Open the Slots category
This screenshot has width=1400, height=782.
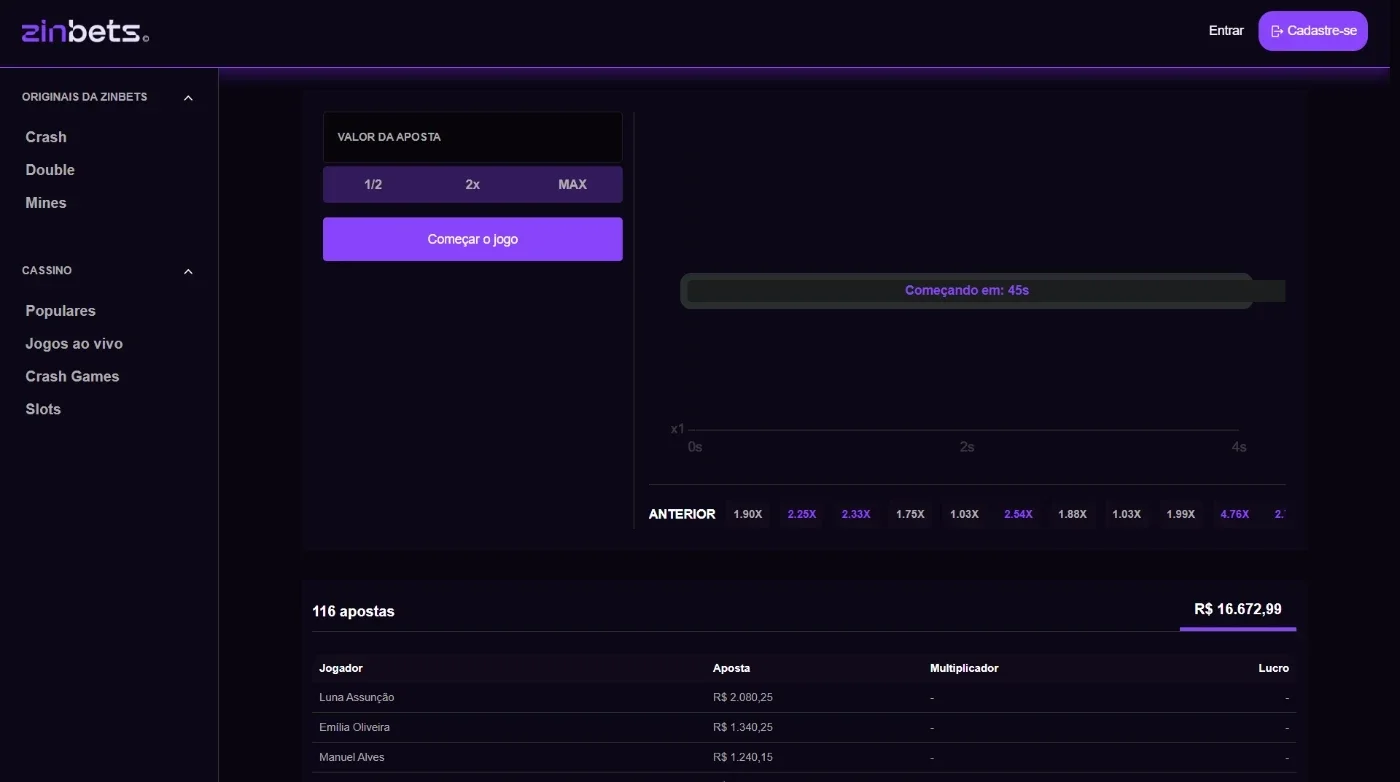(x=43, y=409)
